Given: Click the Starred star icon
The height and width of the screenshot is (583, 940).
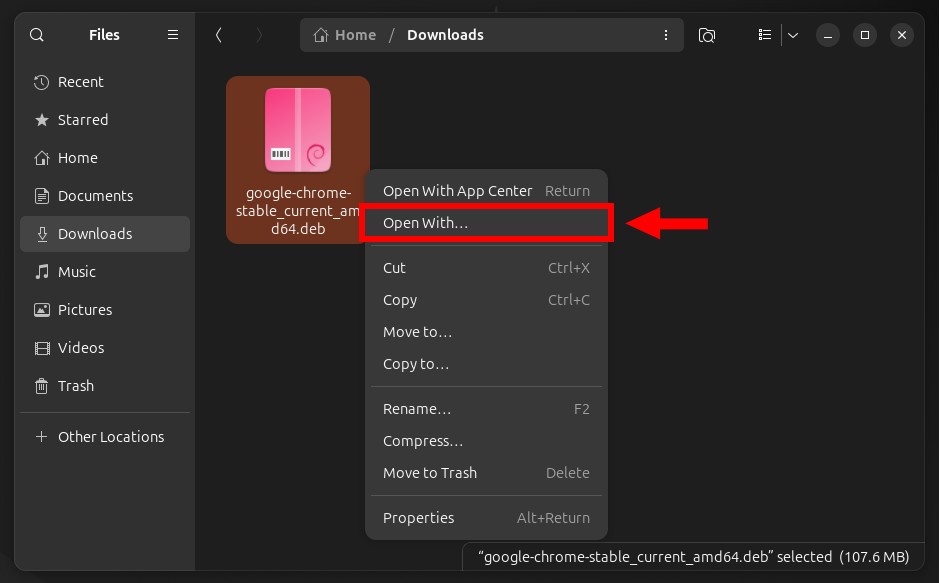Looking at the screenshot, I should pos(41,120).
